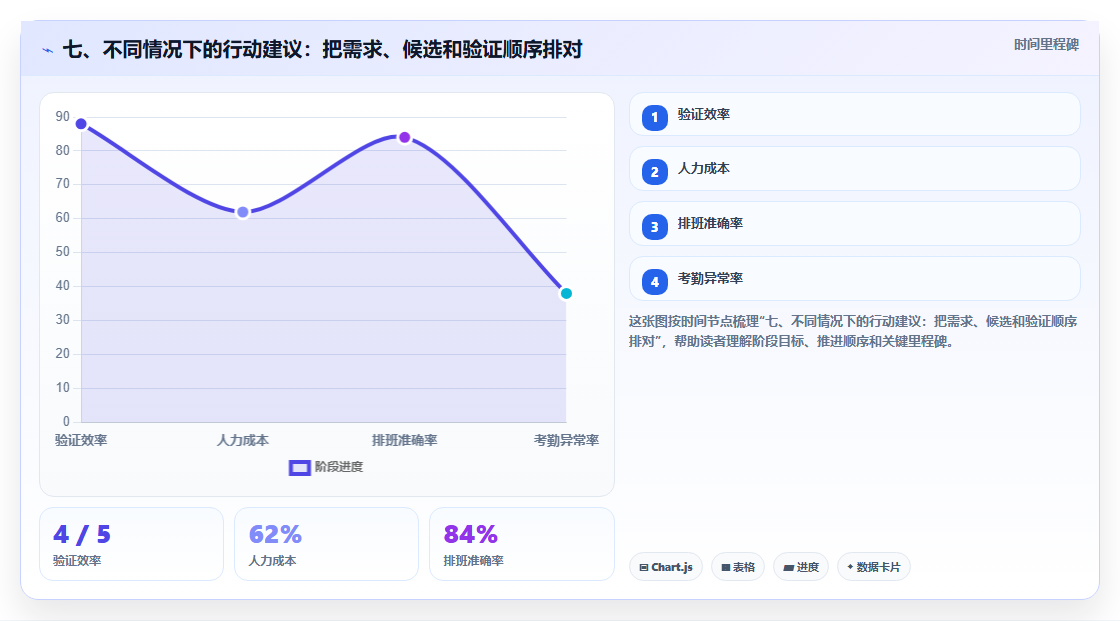
Task: Select the 排班准确率 milestone row
Action: point(854,224)
